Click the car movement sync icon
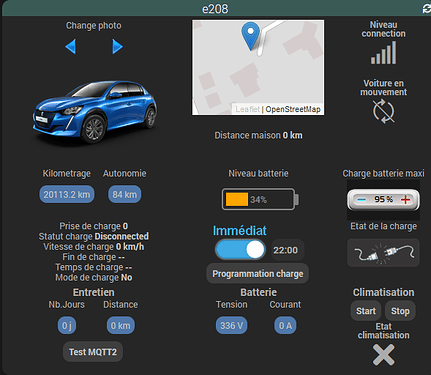 tap(384, 111)
